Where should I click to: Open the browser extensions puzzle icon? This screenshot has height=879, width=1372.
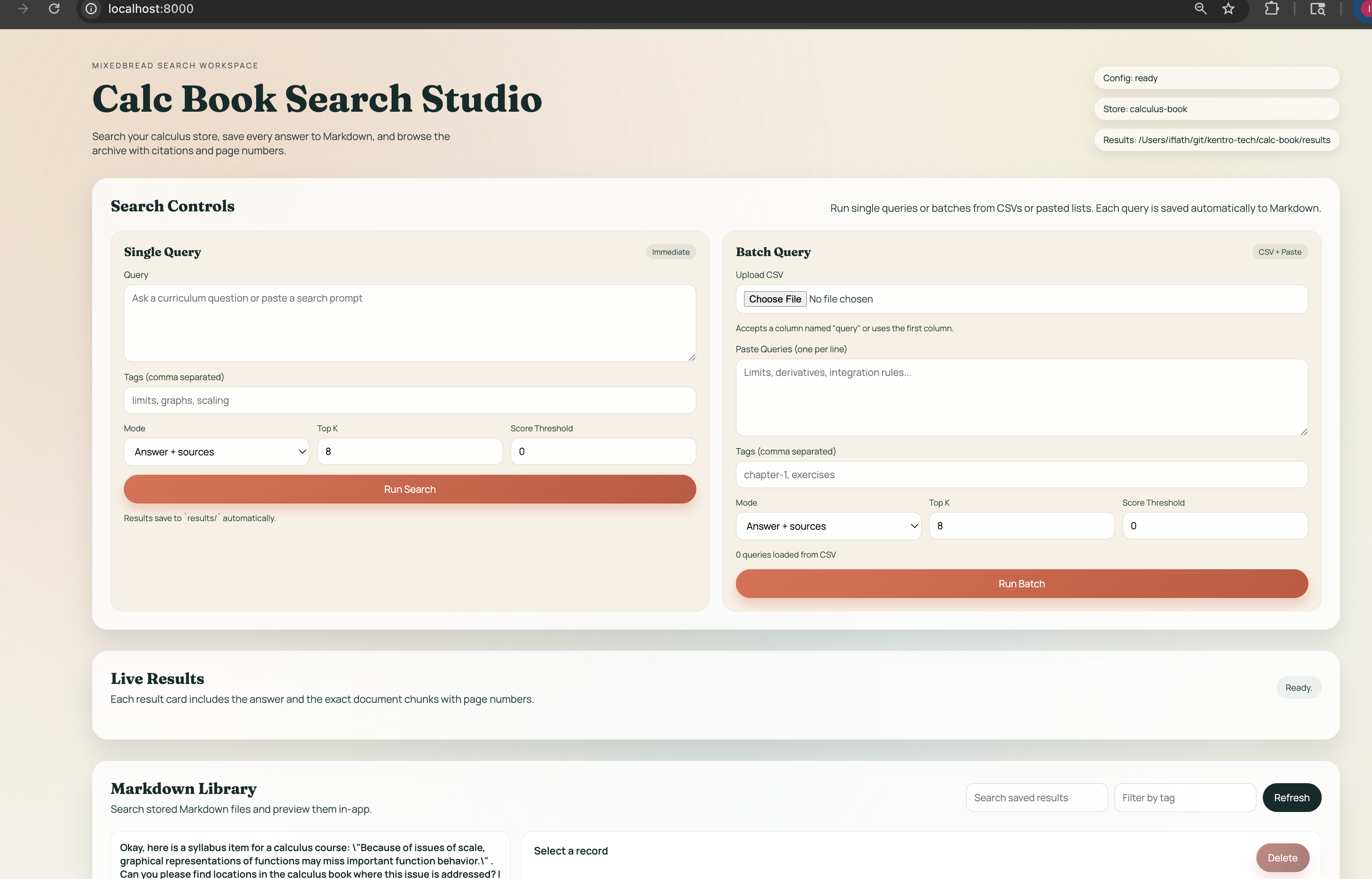pos(1271,9)
